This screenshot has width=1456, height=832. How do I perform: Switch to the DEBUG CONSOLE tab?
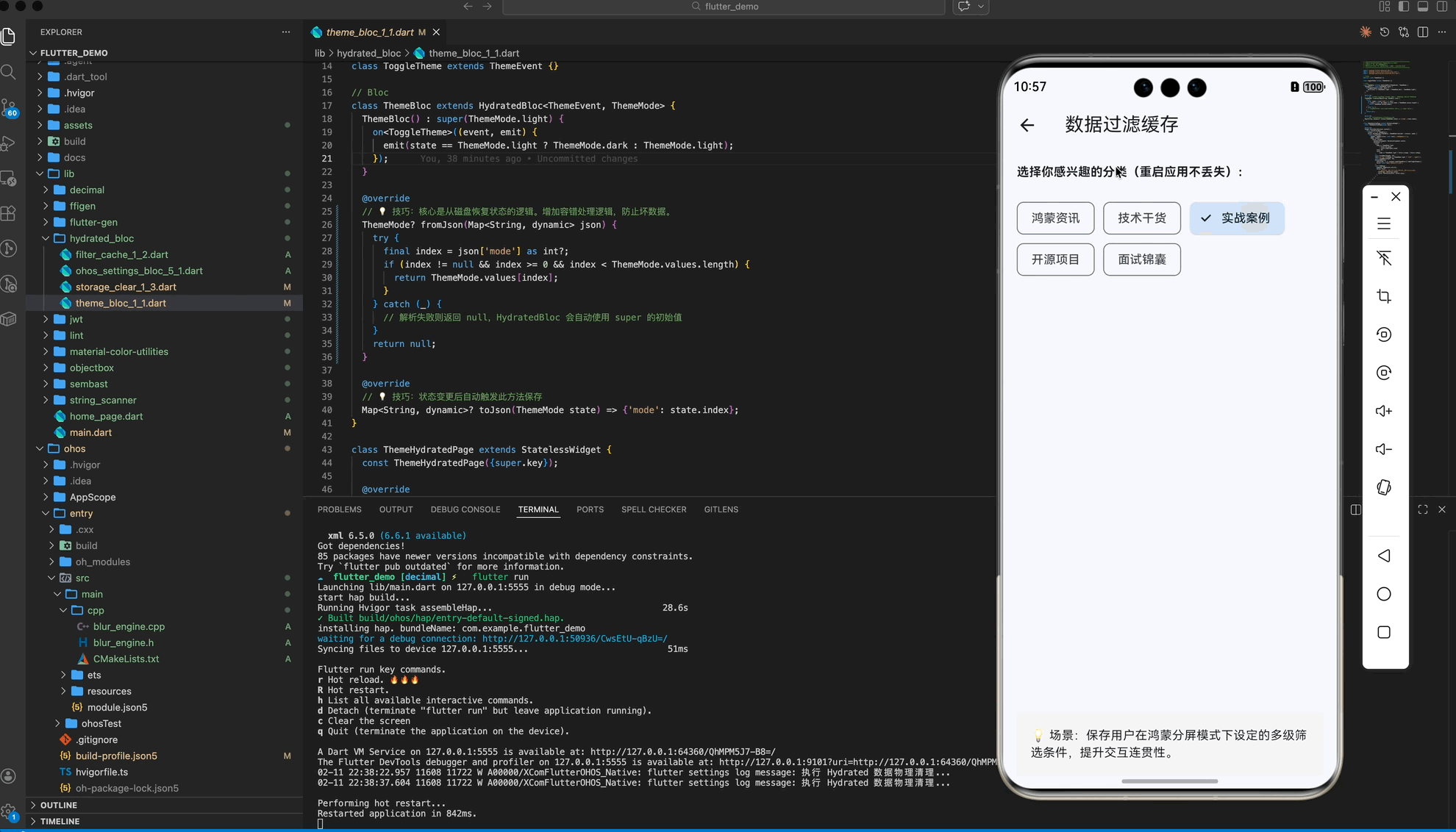pyautogui.click(x=465, y=509)
